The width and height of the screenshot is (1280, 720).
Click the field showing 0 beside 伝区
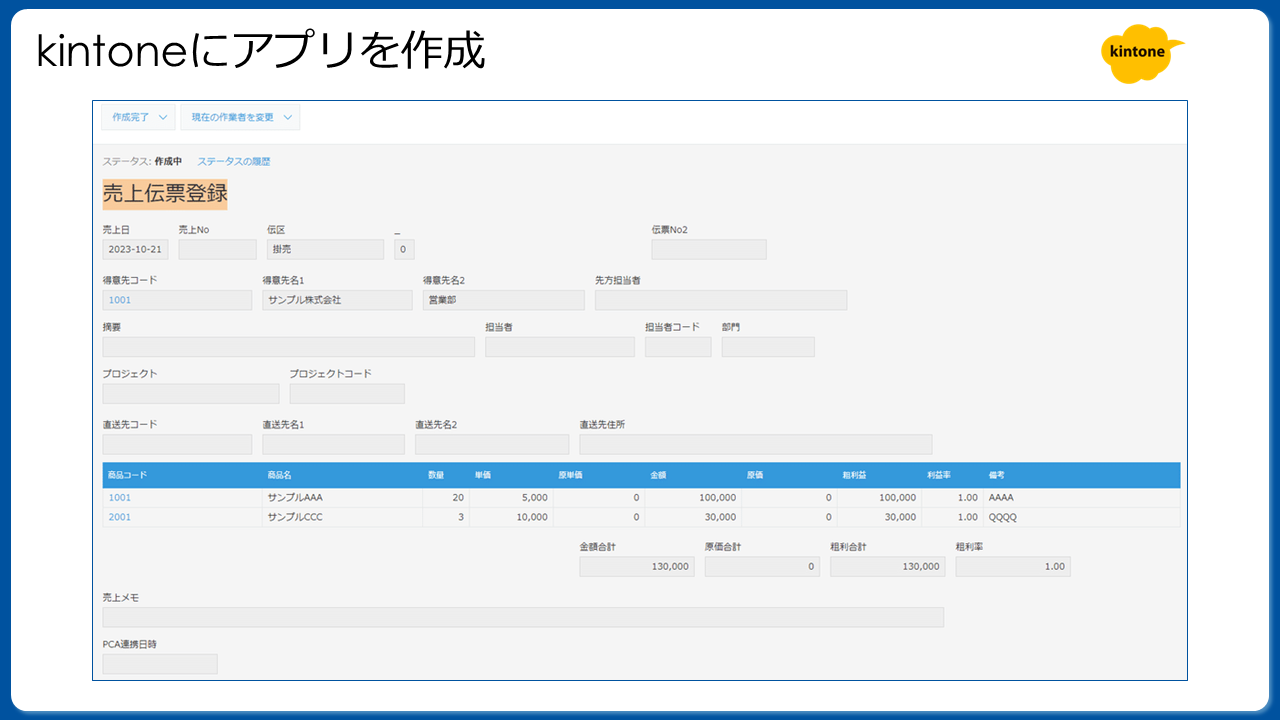404,249
